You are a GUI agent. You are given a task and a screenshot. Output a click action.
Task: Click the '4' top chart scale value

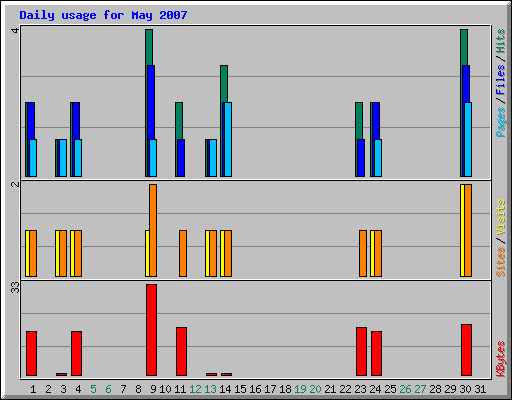coord(15,30)
